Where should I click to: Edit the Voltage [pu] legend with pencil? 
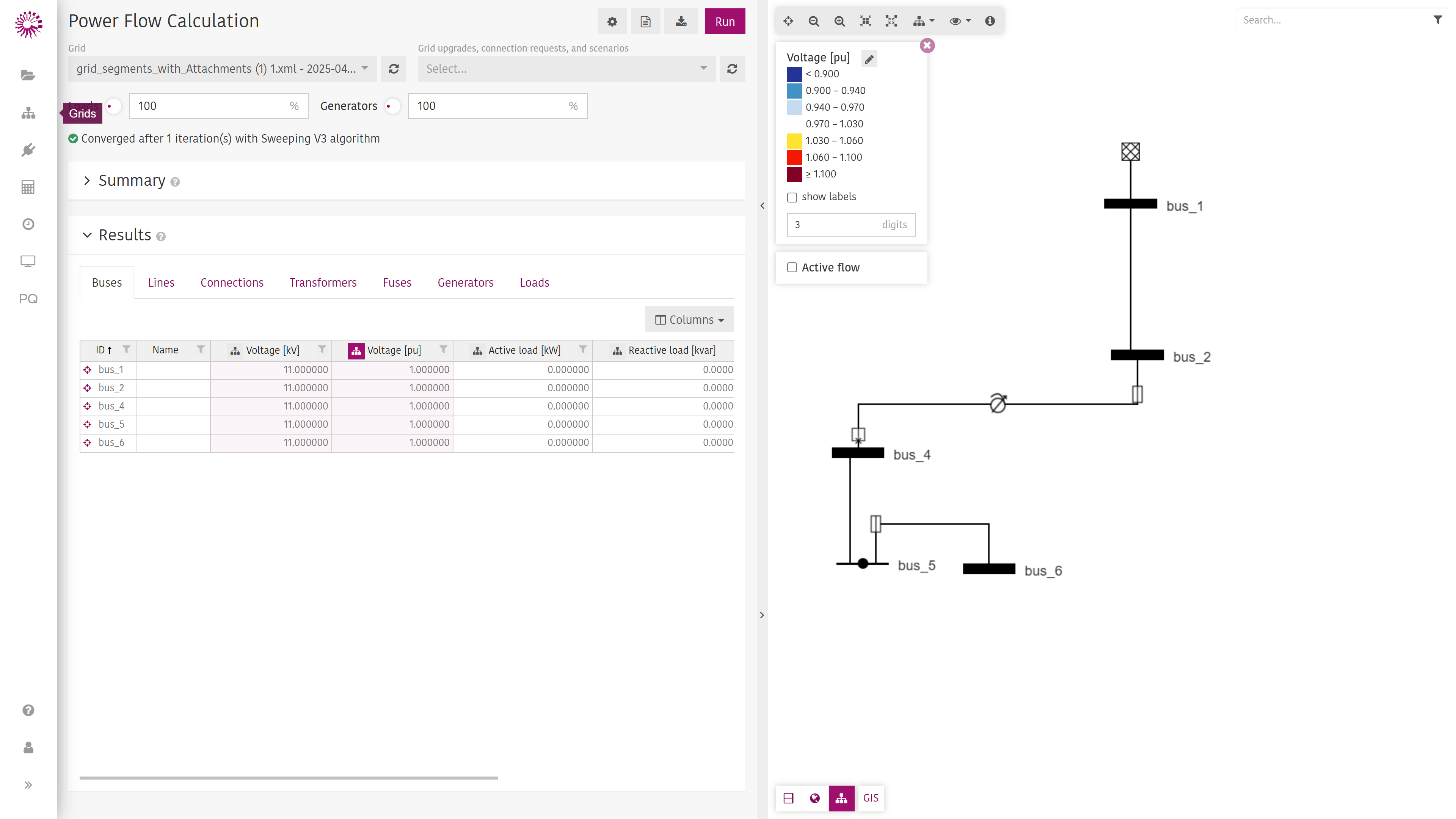pos(869,59)
